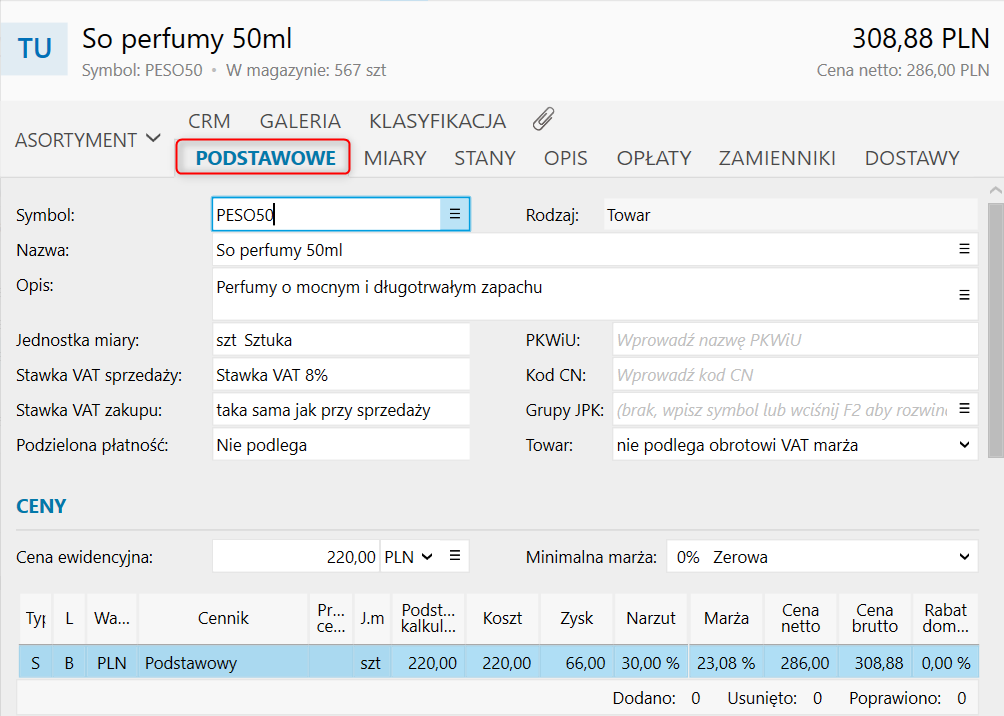Click the list icon in Grupy JPK field
1004x716 pixels.
[x=964, y=409]
